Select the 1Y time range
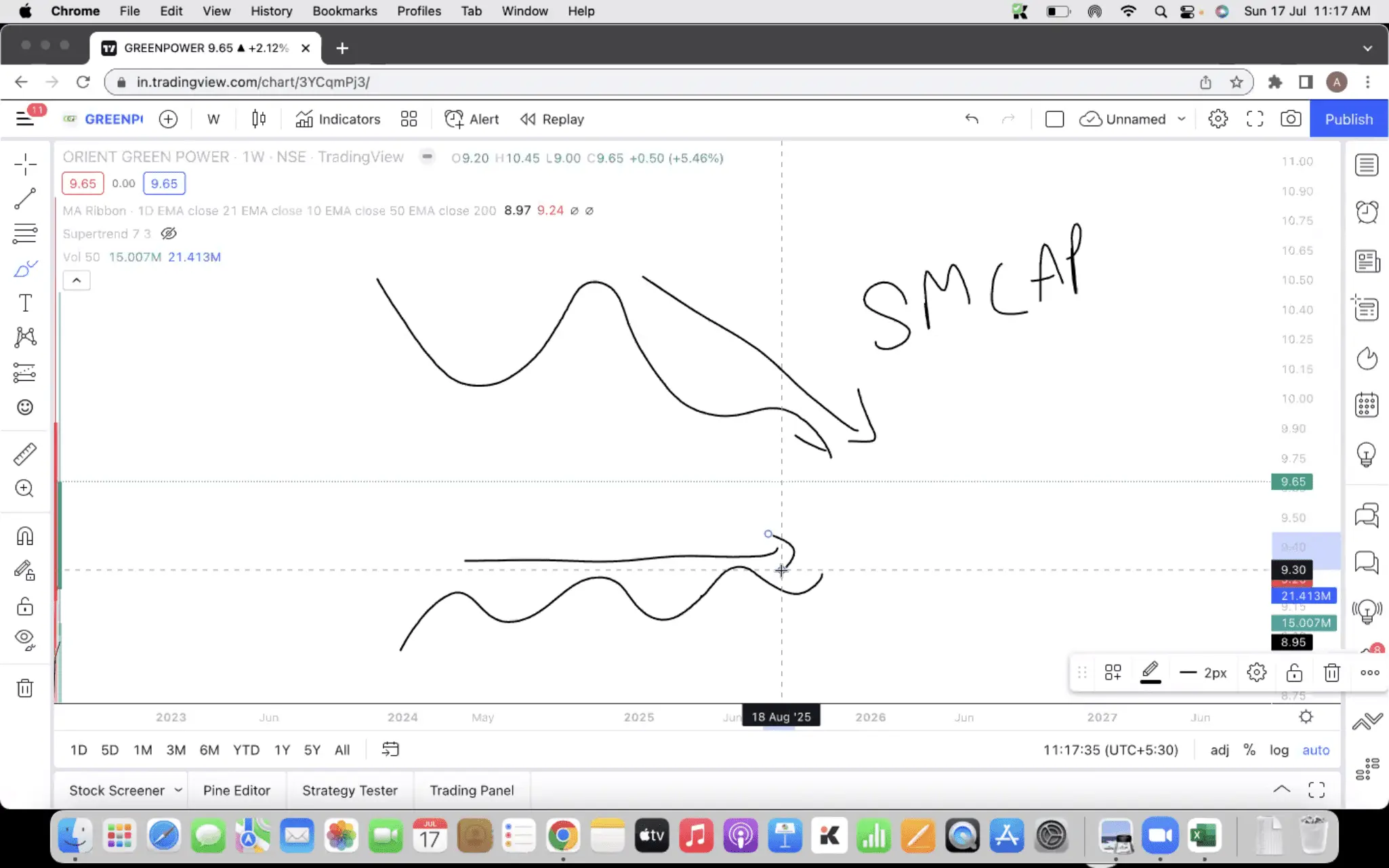 click(282, 750)
